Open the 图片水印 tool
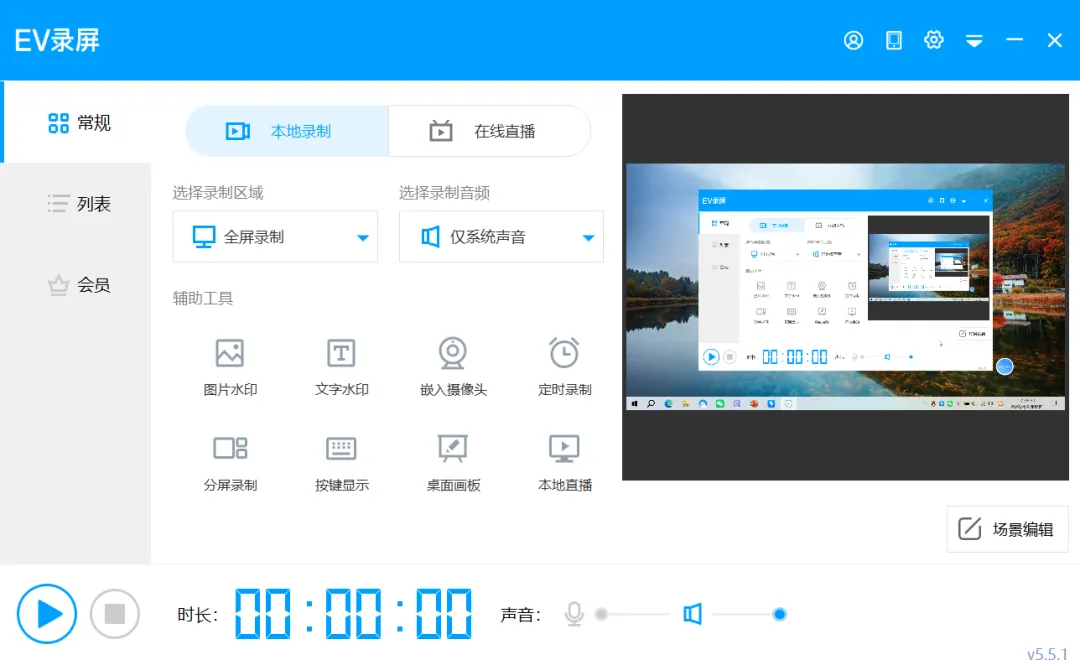1080x660 pixels. (230, 367)
